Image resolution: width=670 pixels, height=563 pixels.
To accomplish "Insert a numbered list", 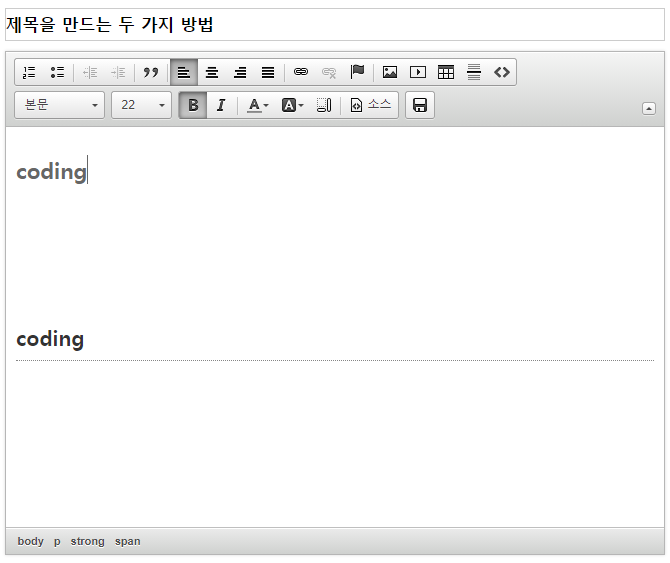I will pyautogui.click(x=29, y=72).
